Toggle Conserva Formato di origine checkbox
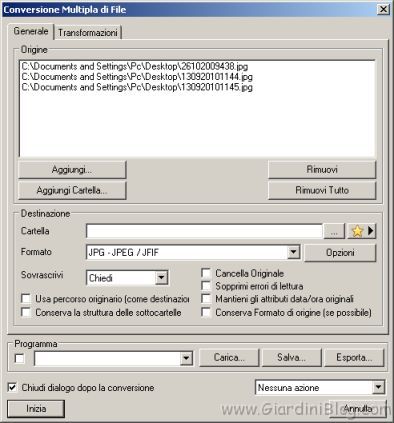The height and width of the screenshot is (423, 394). coord(206,313)
